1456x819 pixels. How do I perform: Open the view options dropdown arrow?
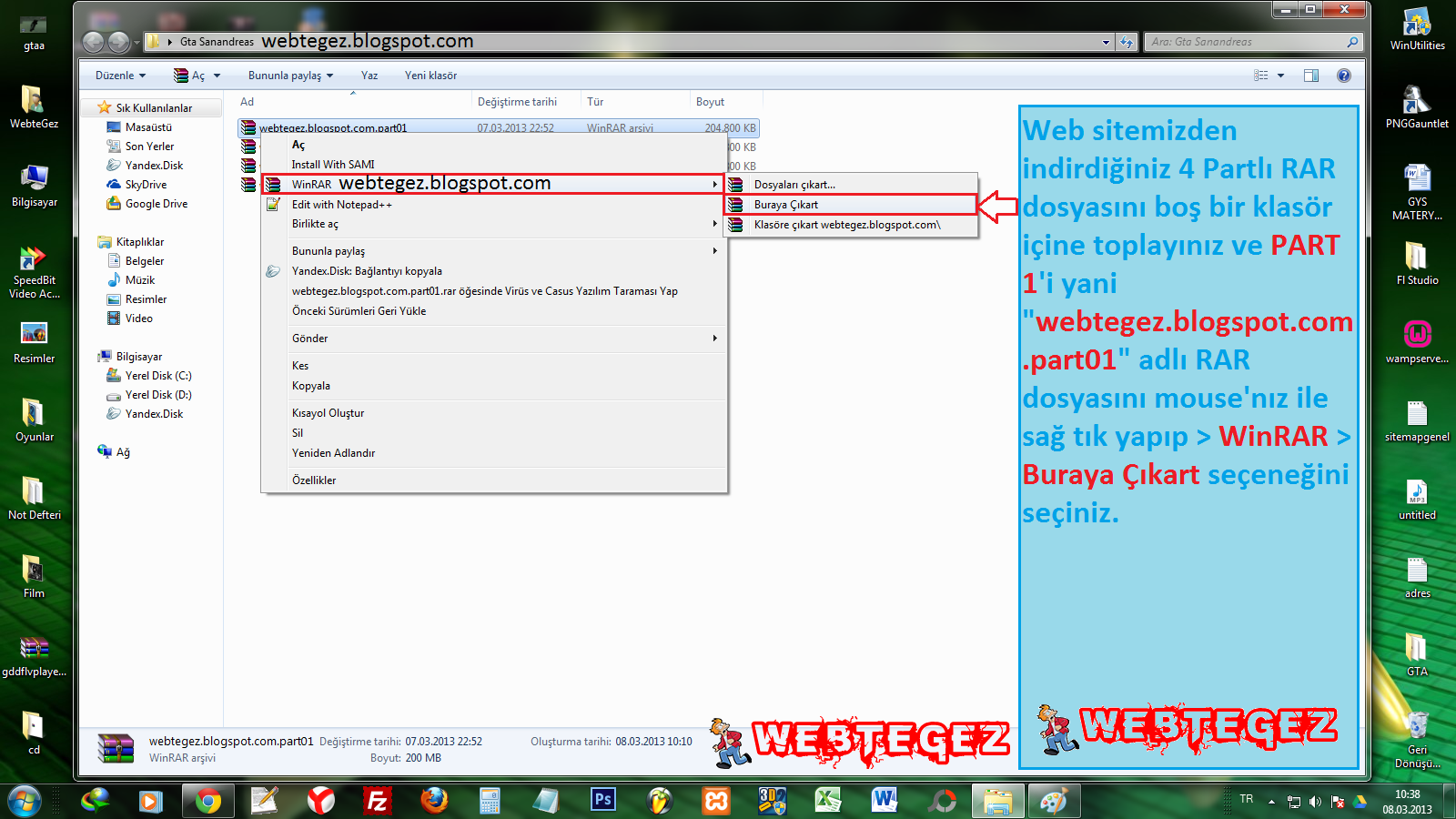point(1280,76)
